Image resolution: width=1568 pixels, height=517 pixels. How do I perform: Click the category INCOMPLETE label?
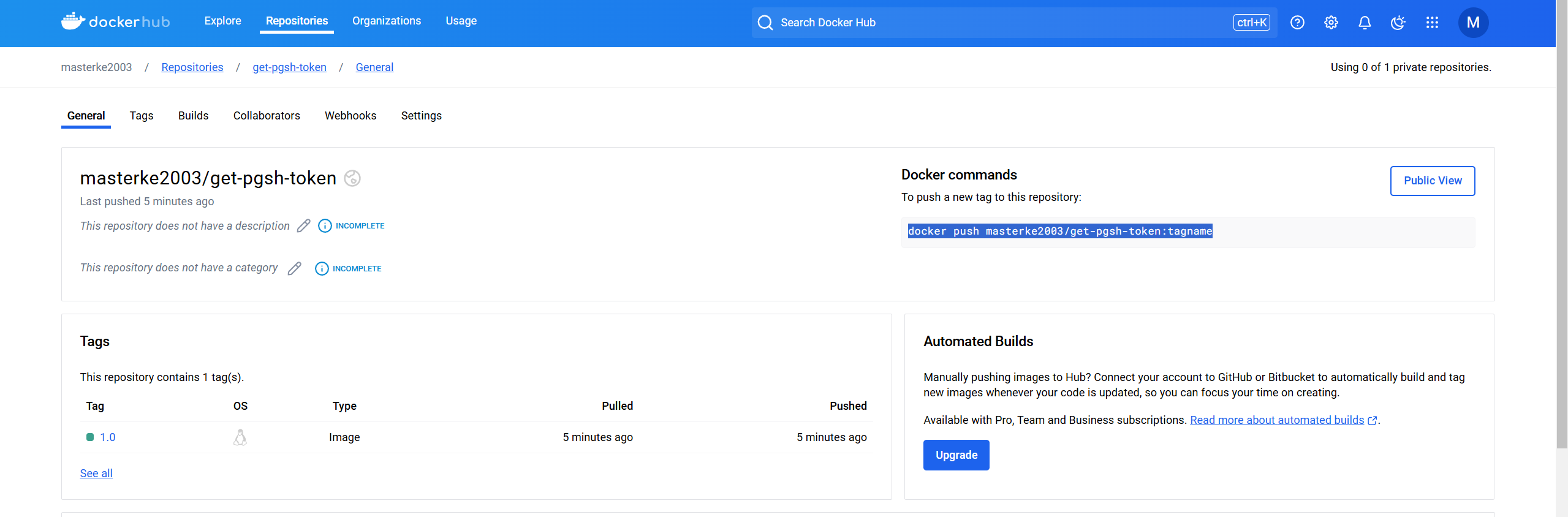[357, 269]
